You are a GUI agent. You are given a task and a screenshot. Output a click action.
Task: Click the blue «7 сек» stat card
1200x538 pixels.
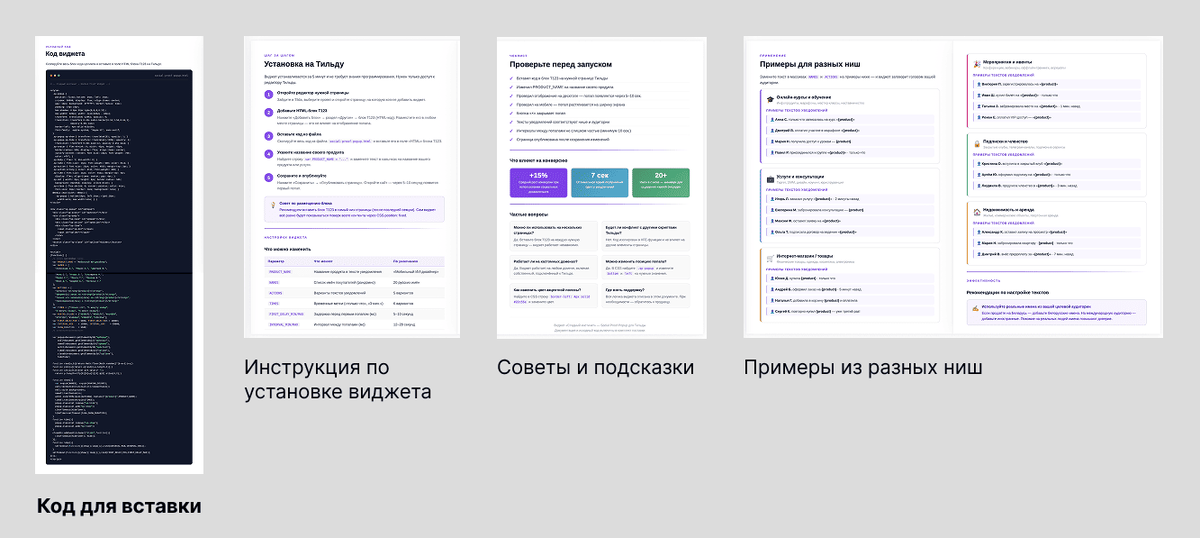tap(600, 182)
